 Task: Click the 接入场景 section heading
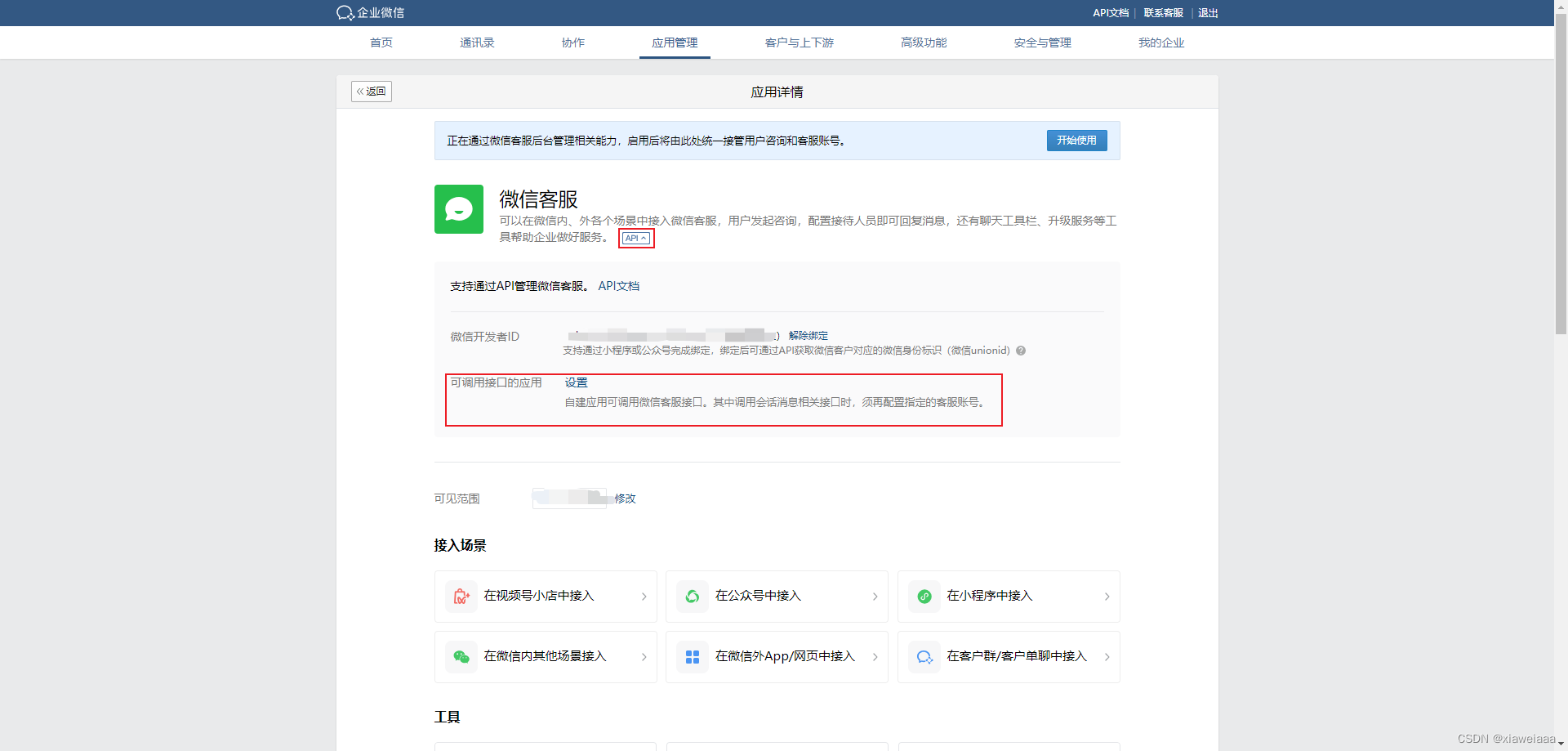pos(461,545)
